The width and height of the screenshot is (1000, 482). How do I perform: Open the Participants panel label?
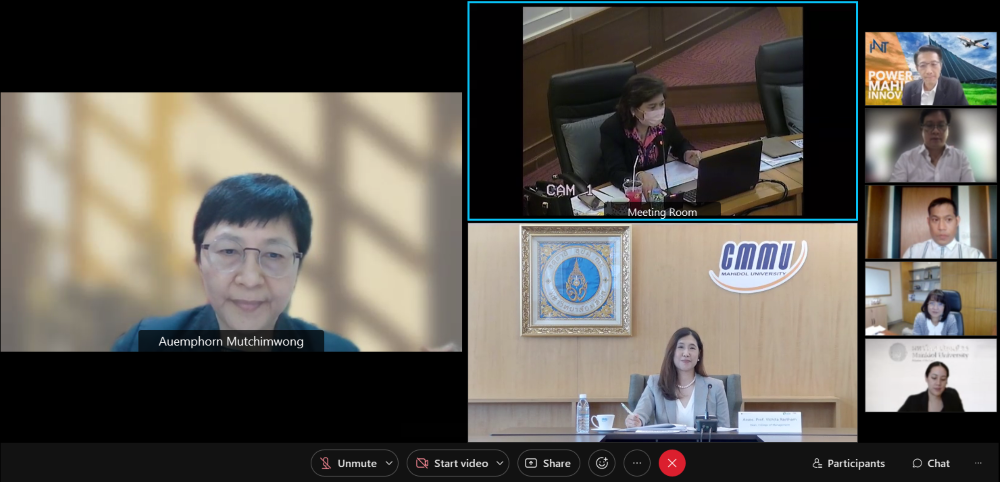pos(856,463)
